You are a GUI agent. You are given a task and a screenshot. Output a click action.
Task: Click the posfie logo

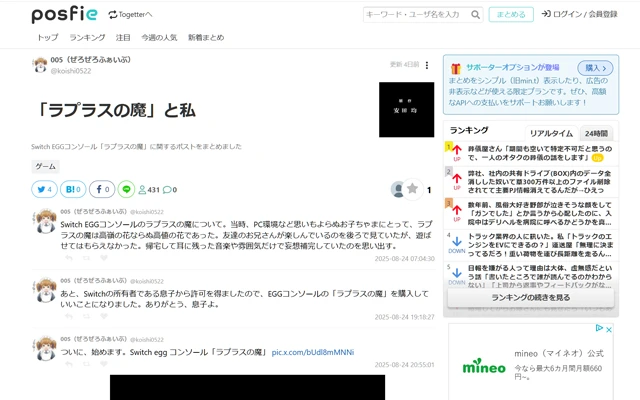[64, 14]
